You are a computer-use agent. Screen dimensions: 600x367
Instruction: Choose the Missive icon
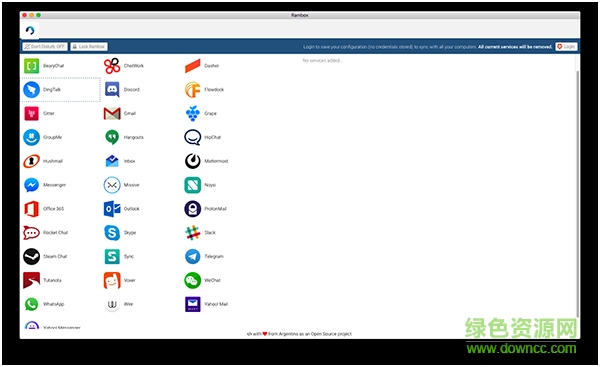click(112, 185)
